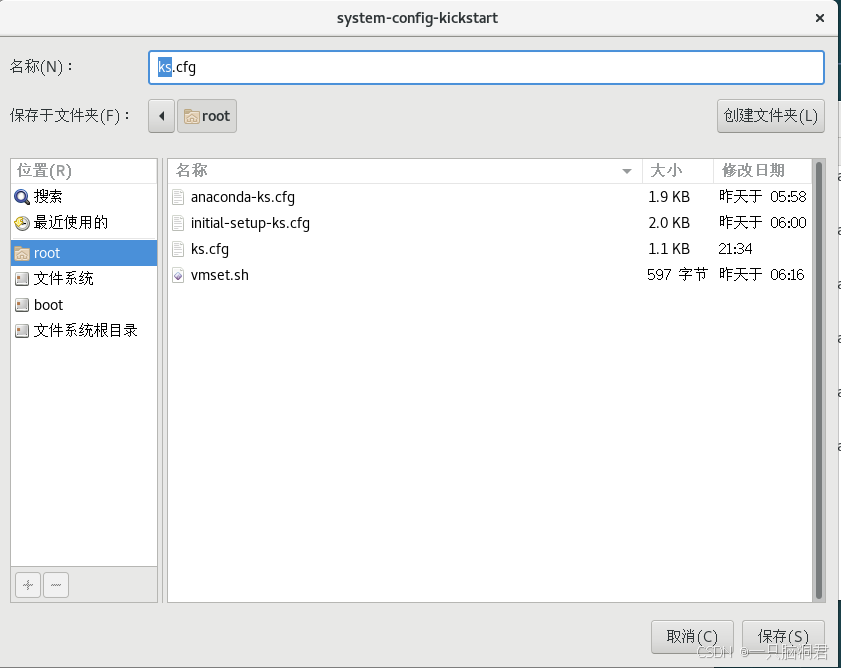Open boot in the places sidebar
This screenshot has width=841, height=668.
tap(84, 305)
